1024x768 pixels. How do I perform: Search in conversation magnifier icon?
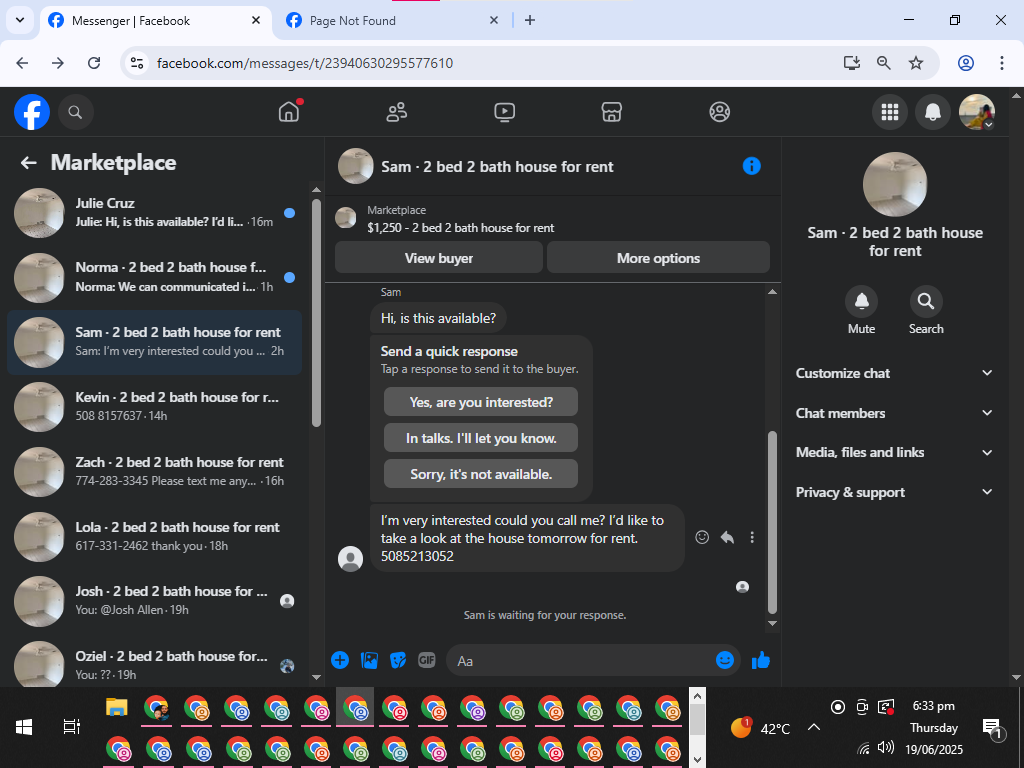(x=925, y=301)
